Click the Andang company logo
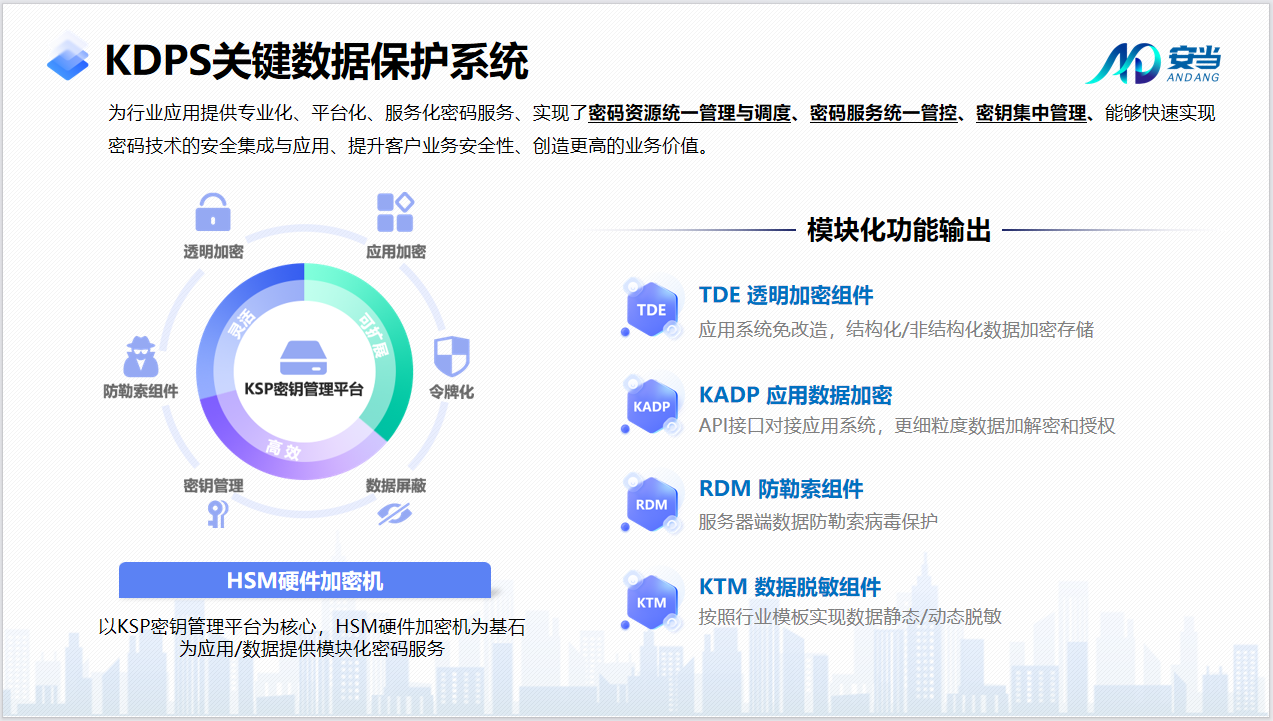The image size is (1273, 721). 1153,62
